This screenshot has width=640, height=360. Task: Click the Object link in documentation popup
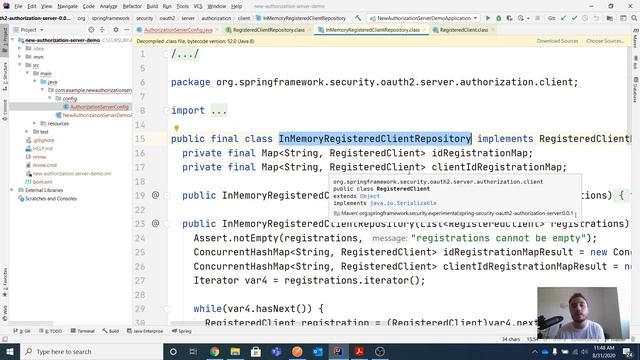(370, 196)
